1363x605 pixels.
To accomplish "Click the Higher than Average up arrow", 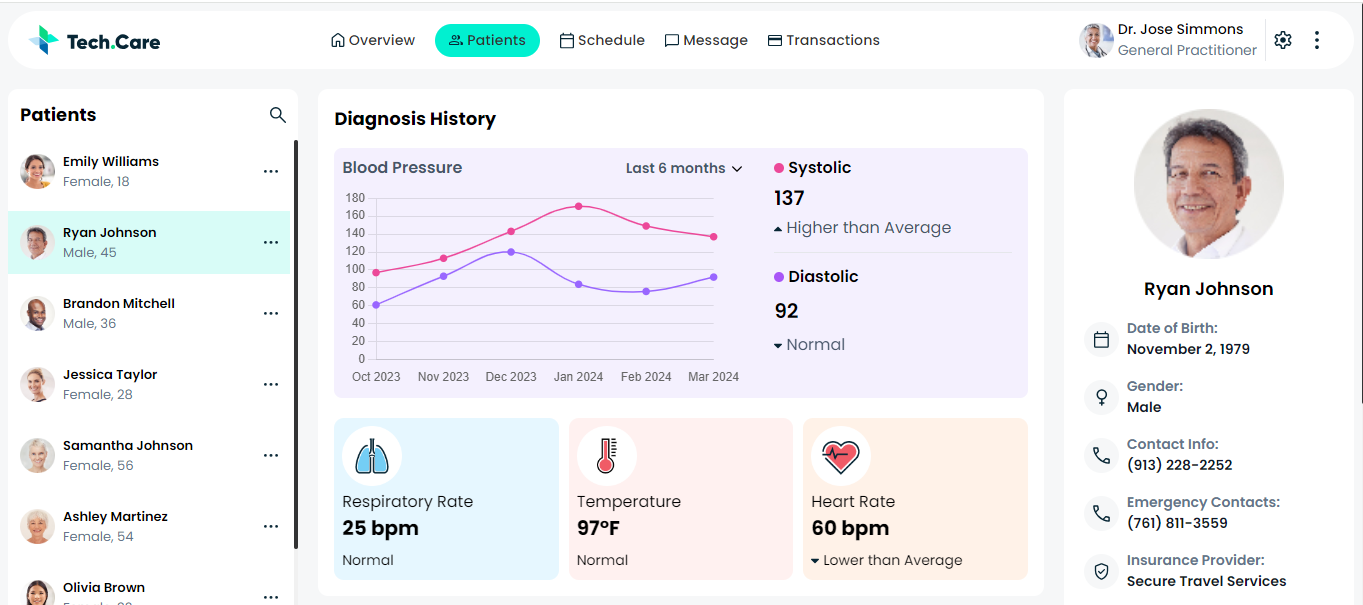I will click(778, 229).
